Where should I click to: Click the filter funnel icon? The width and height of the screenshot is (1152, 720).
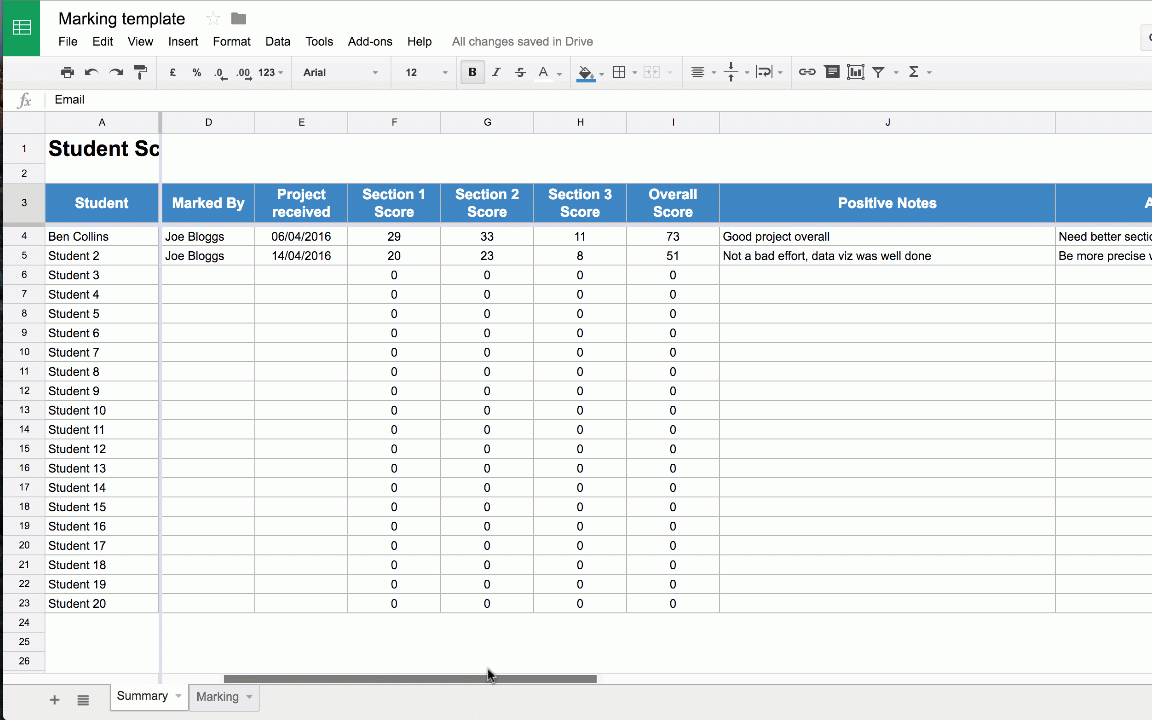click(x=879, y=72)
